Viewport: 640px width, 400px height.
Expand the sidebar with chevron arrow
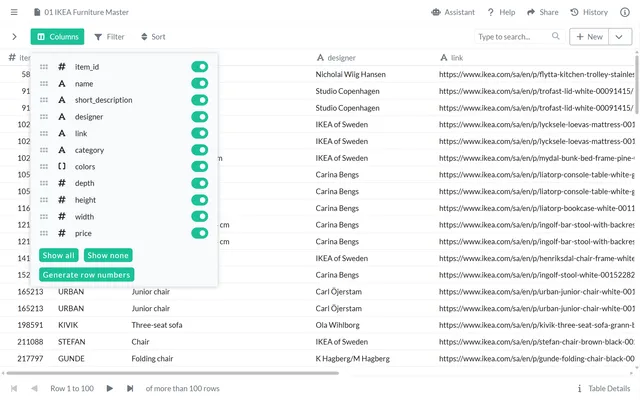[13, 36]
